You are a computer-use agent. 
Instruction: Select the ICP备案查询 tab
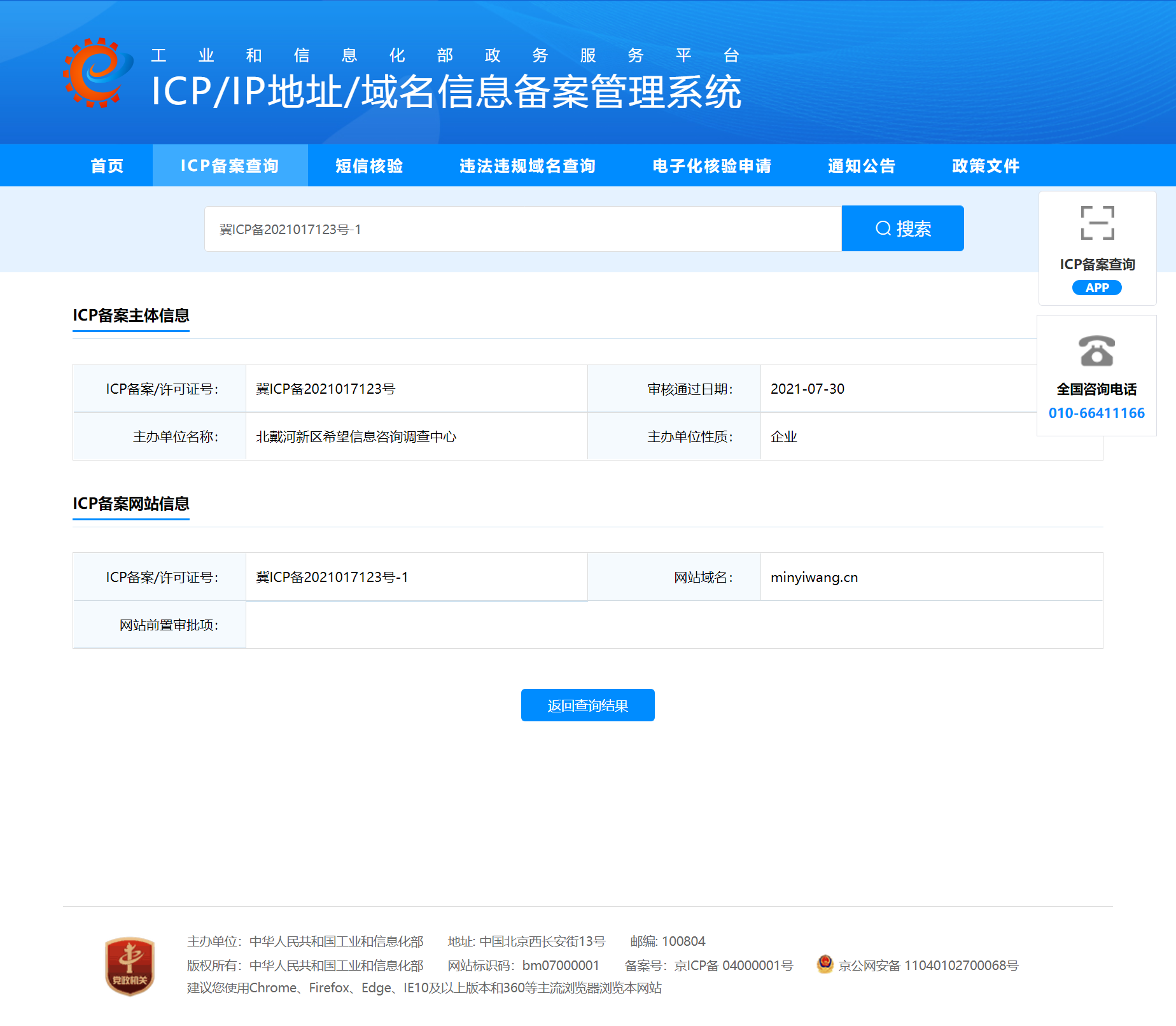click(x=230, y=165)
